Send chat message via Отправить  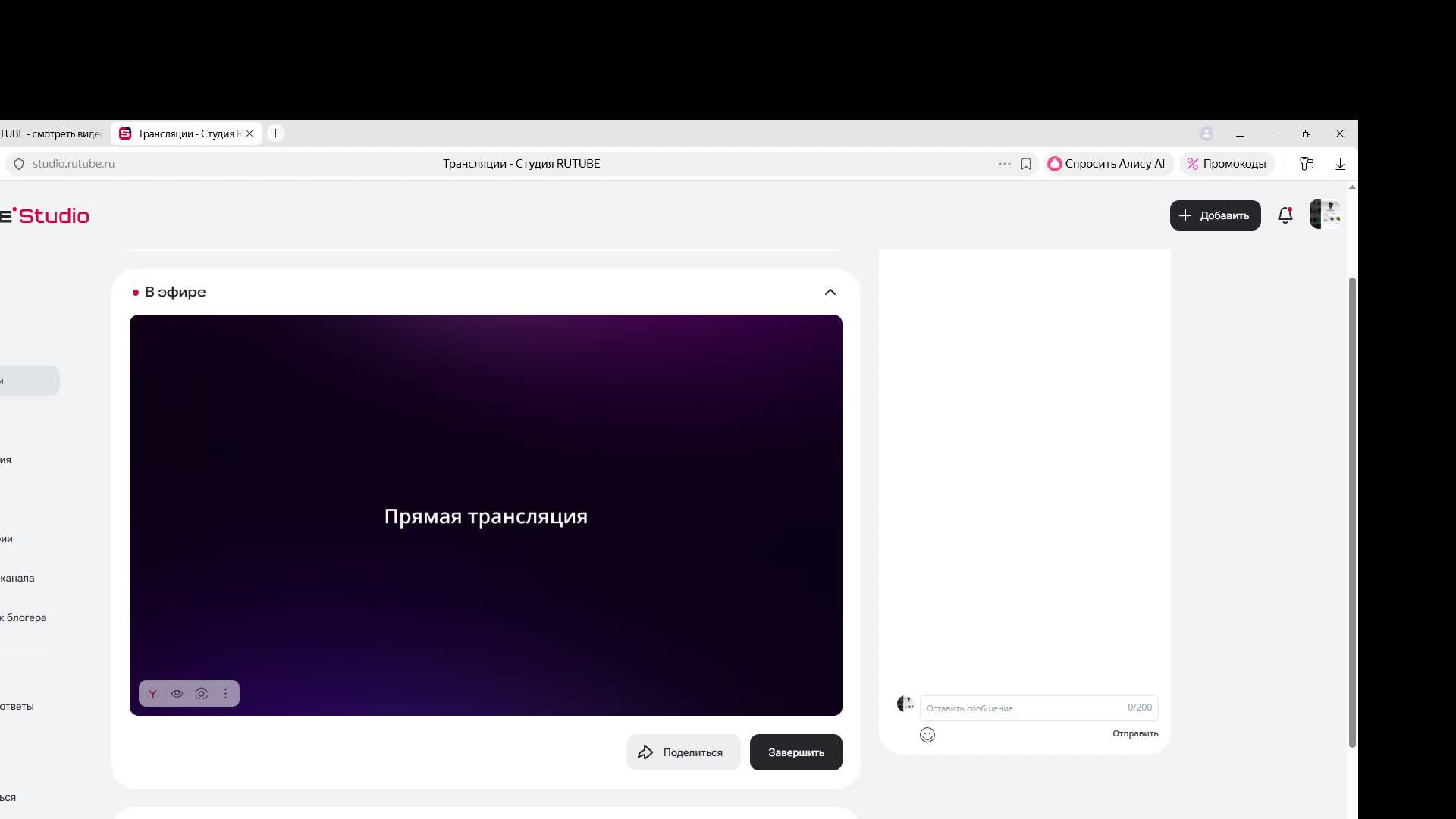(x=1134, y=733)
